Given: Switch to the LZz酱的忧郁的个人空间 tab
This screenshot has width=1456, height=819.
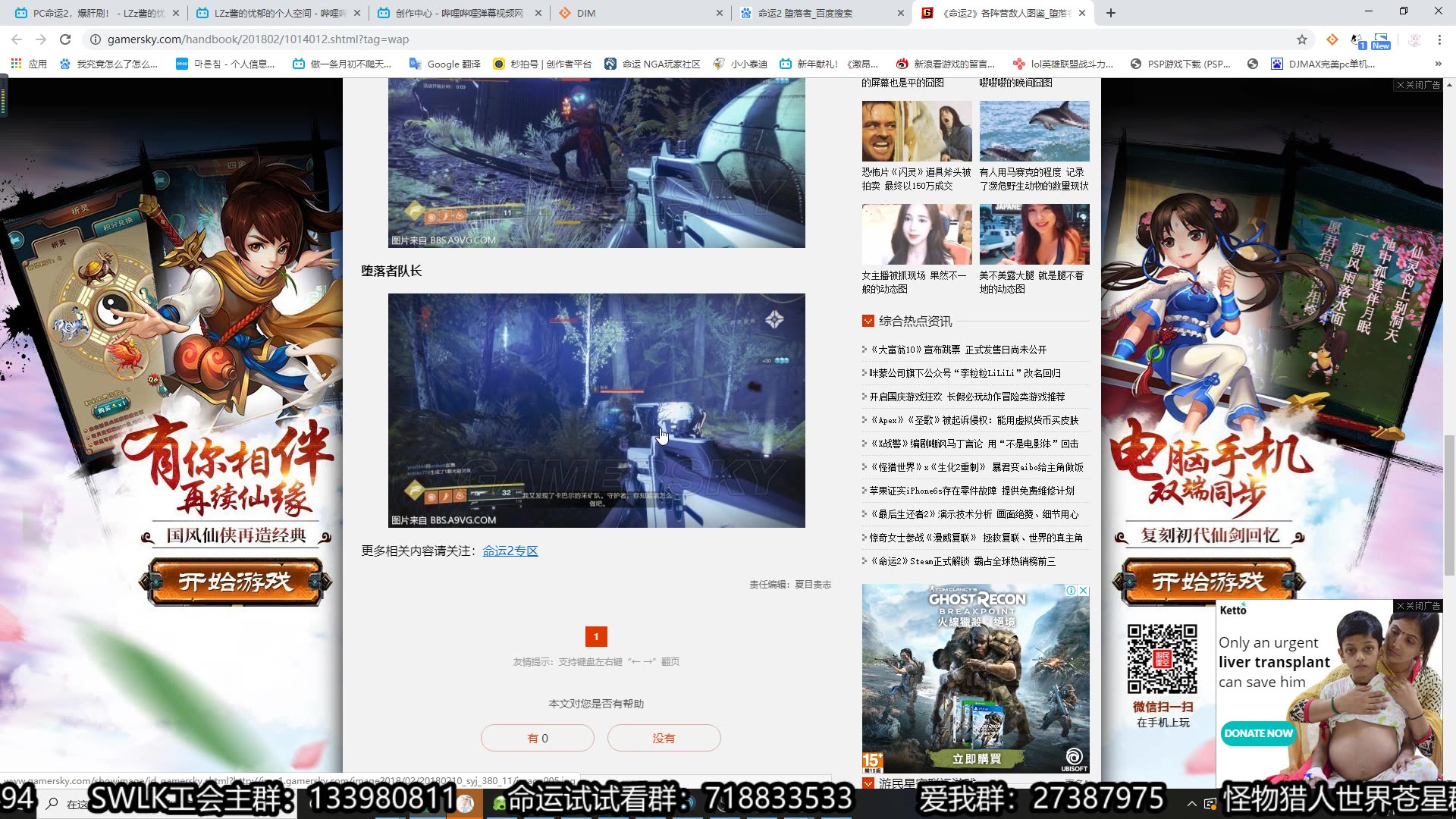Looking at the screenshot, I should [278, 13].
